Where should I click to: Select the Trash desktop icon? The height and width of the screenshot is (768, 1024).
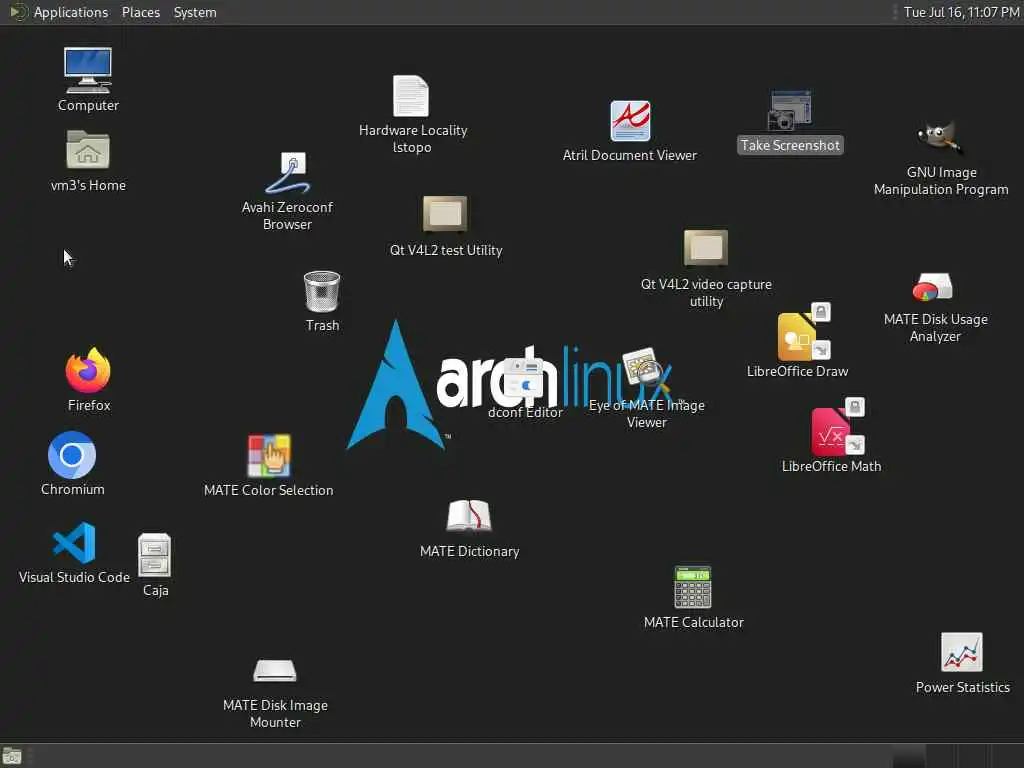click(322, 291)
